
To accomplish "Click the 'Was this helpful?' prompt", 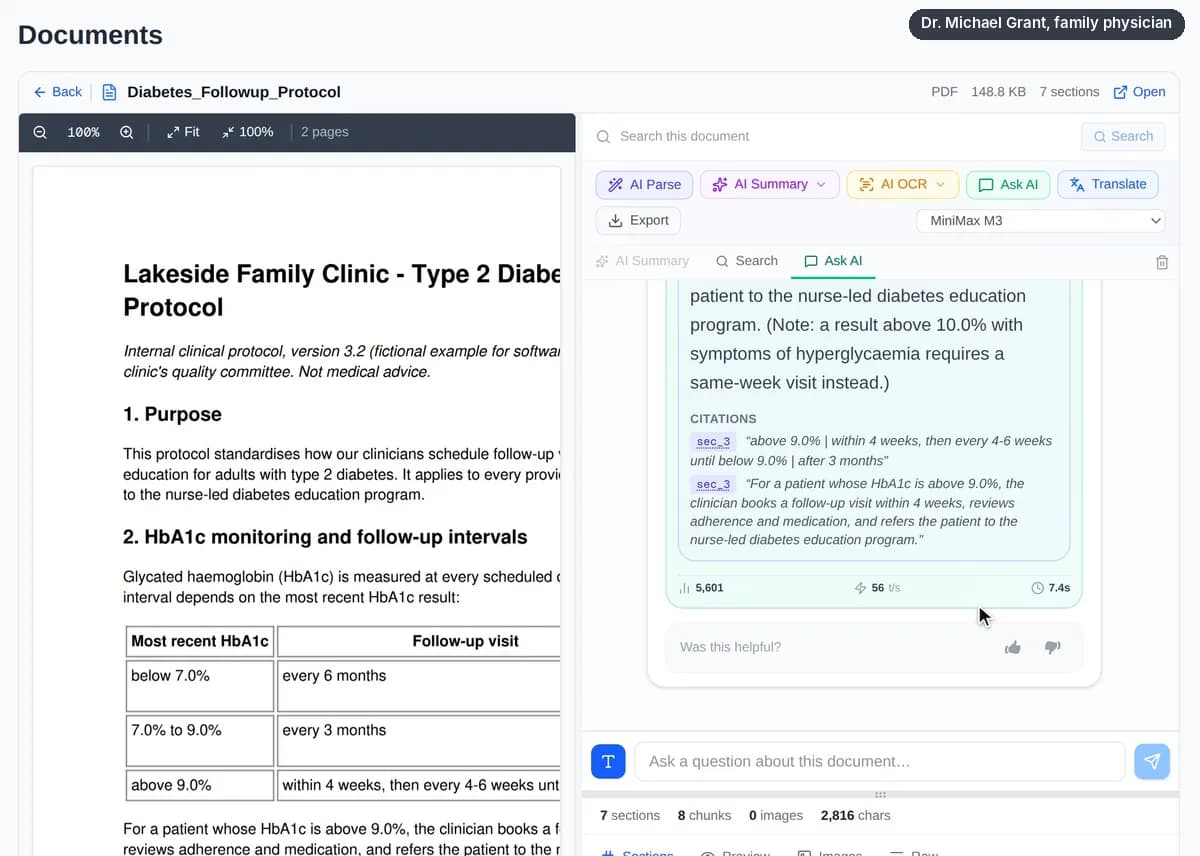I will pyautogui.click(x=730, y=647).
